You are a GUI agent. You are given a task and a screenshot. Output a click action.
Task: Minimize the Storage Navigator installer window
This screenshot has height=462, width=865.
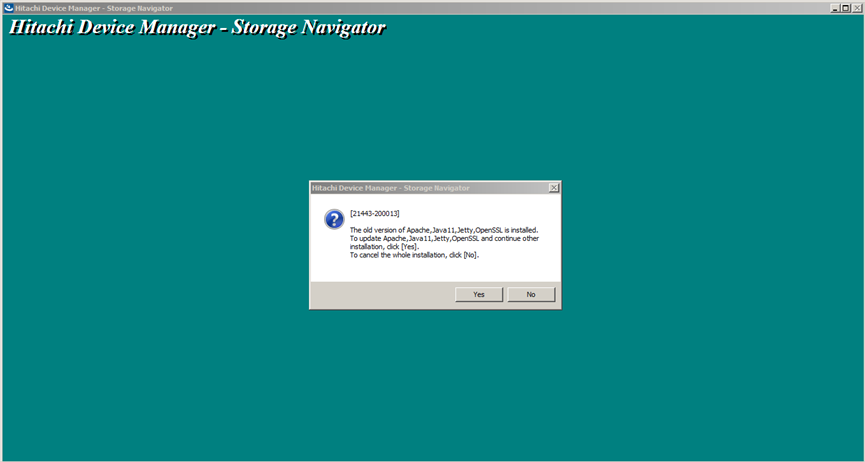pos(834,7)
